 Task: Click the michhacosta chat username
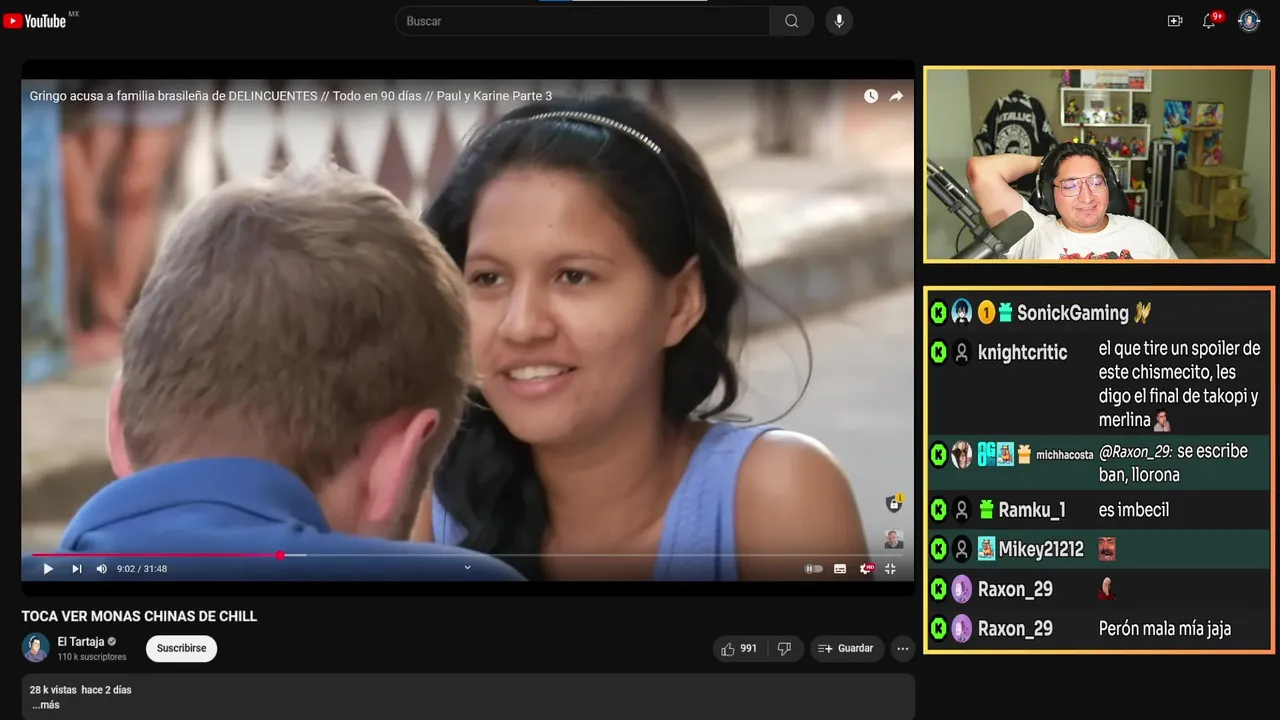pyautogui.click(x=1065, y=455)
